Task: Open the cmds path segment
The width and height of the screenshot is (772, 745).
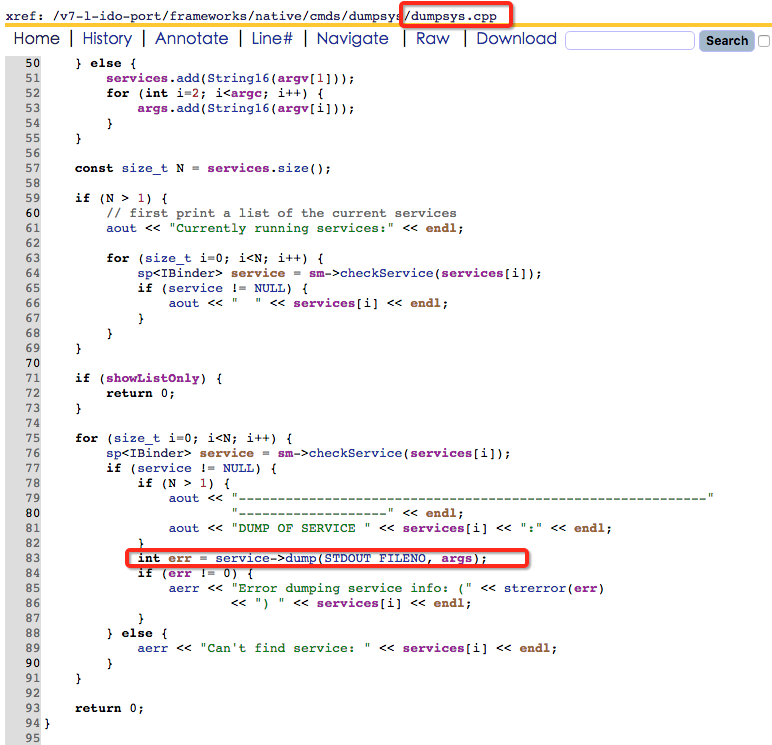Action: coord(325,16)
